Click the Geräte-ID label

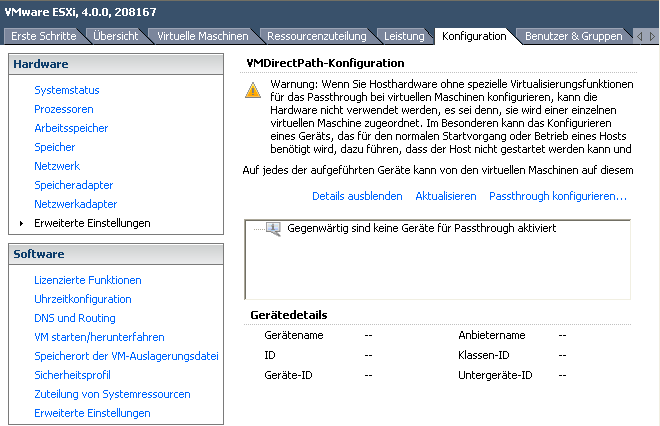(x=288, y=375)
